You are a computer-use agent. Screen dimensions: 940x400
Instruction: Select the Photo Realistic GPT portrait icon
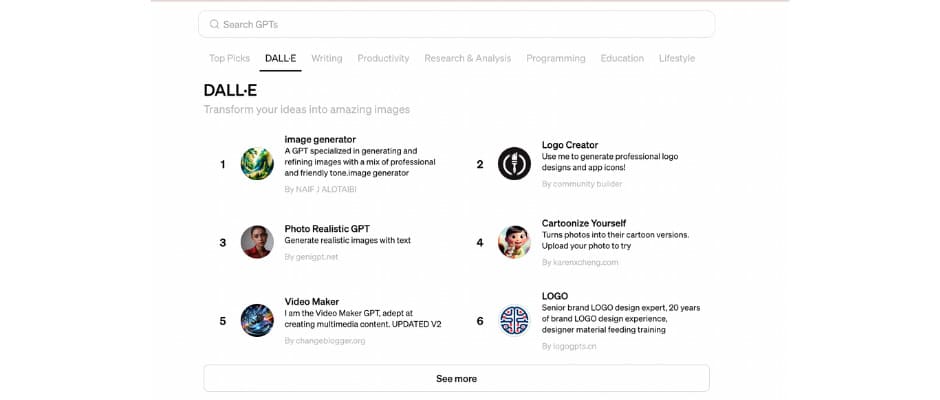[257, 242]
